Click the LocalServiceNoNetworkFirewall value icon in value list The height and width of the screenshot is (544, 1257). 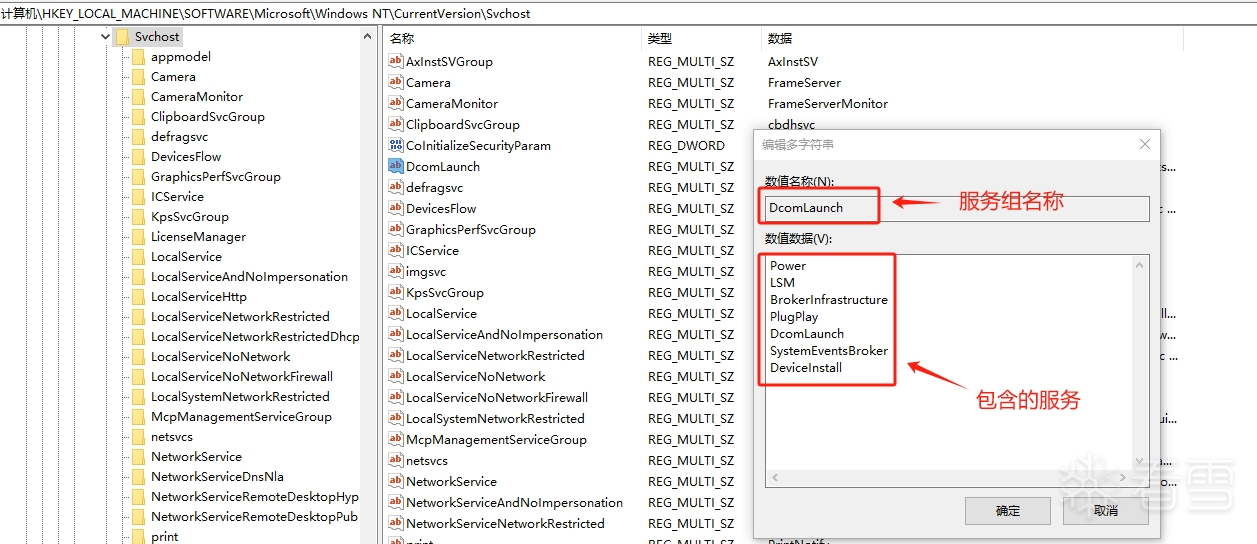(395, 397)
